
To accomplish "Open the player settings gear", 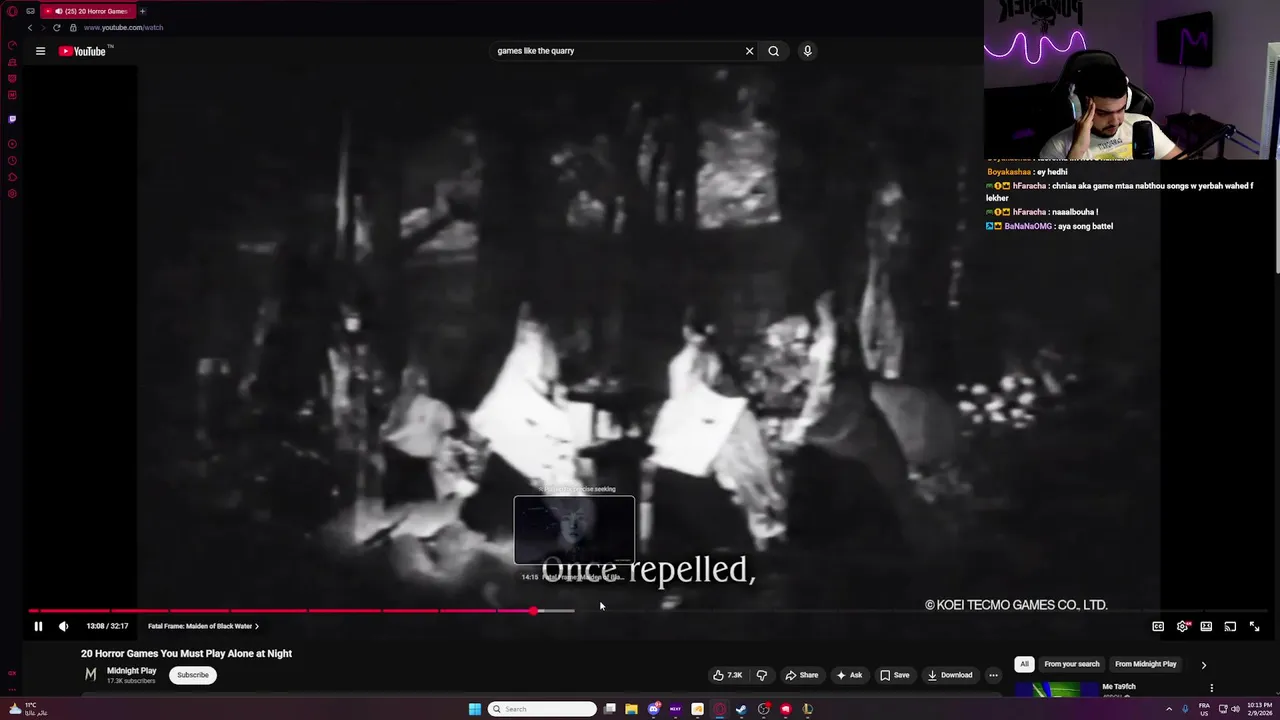I will pyautogui.click(x=1182, y=626).
